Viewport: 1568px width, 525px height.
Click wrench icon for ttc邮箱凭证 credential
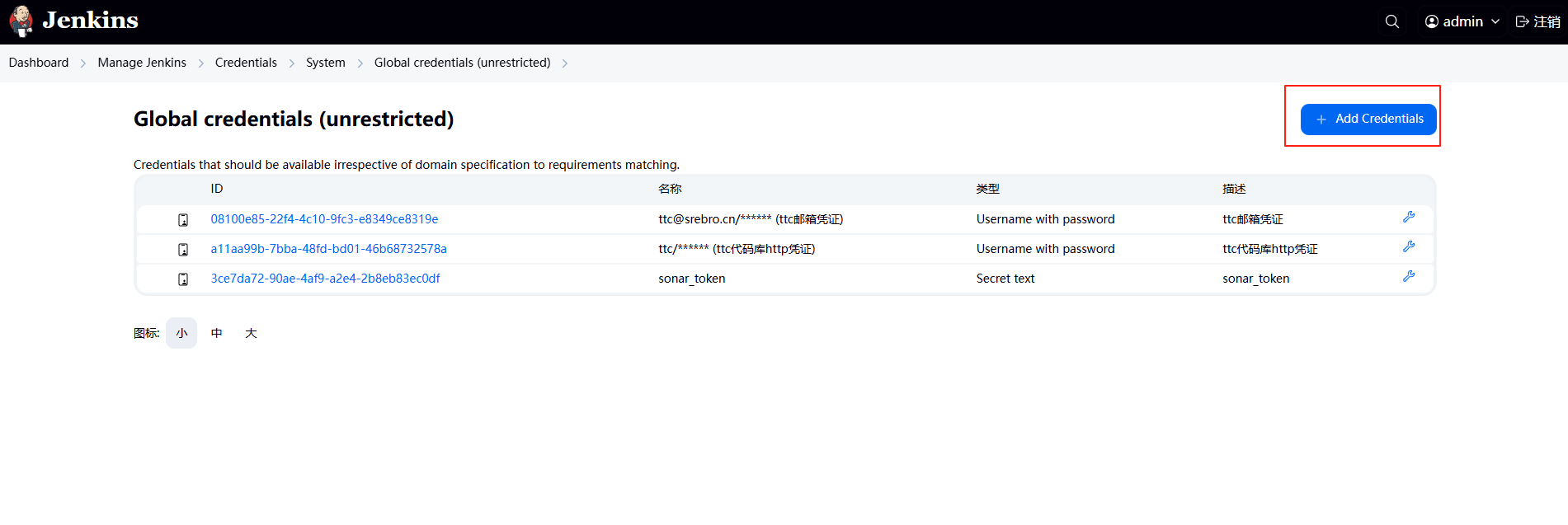(1408, 217)
